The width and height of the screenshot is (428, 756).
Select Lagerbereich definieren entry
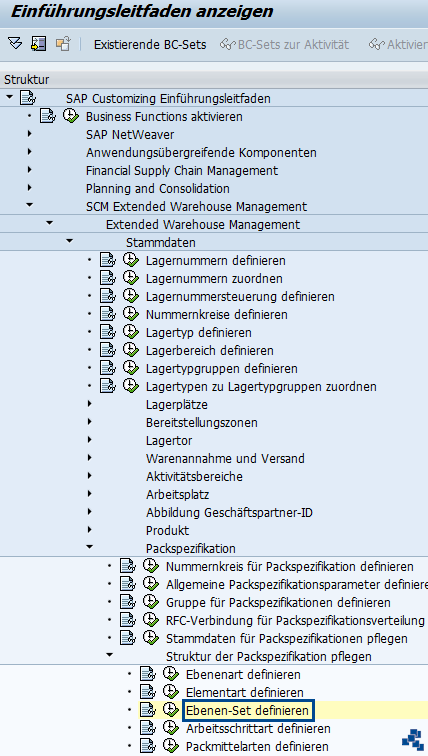click(210, 351)
